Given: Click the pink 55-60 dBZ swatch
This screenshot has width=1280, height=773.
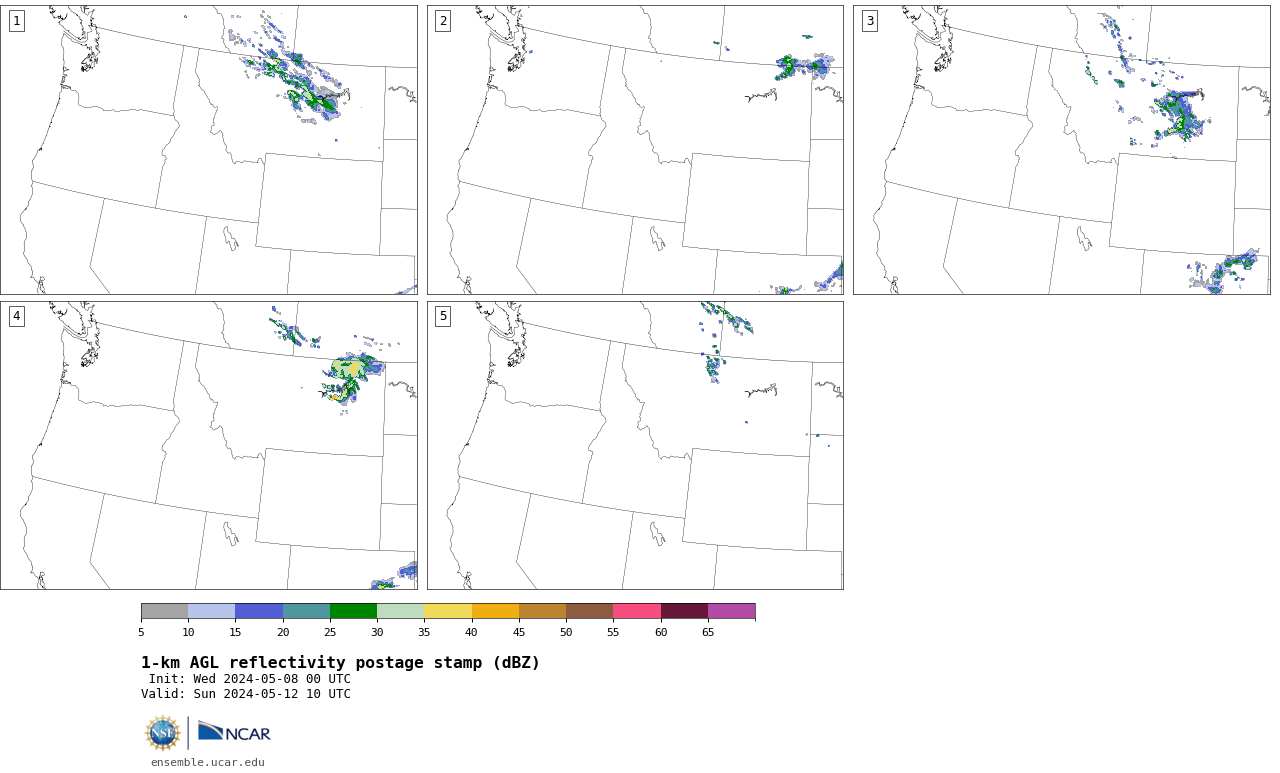Looking at the screenshot, I should coord(637,611).
